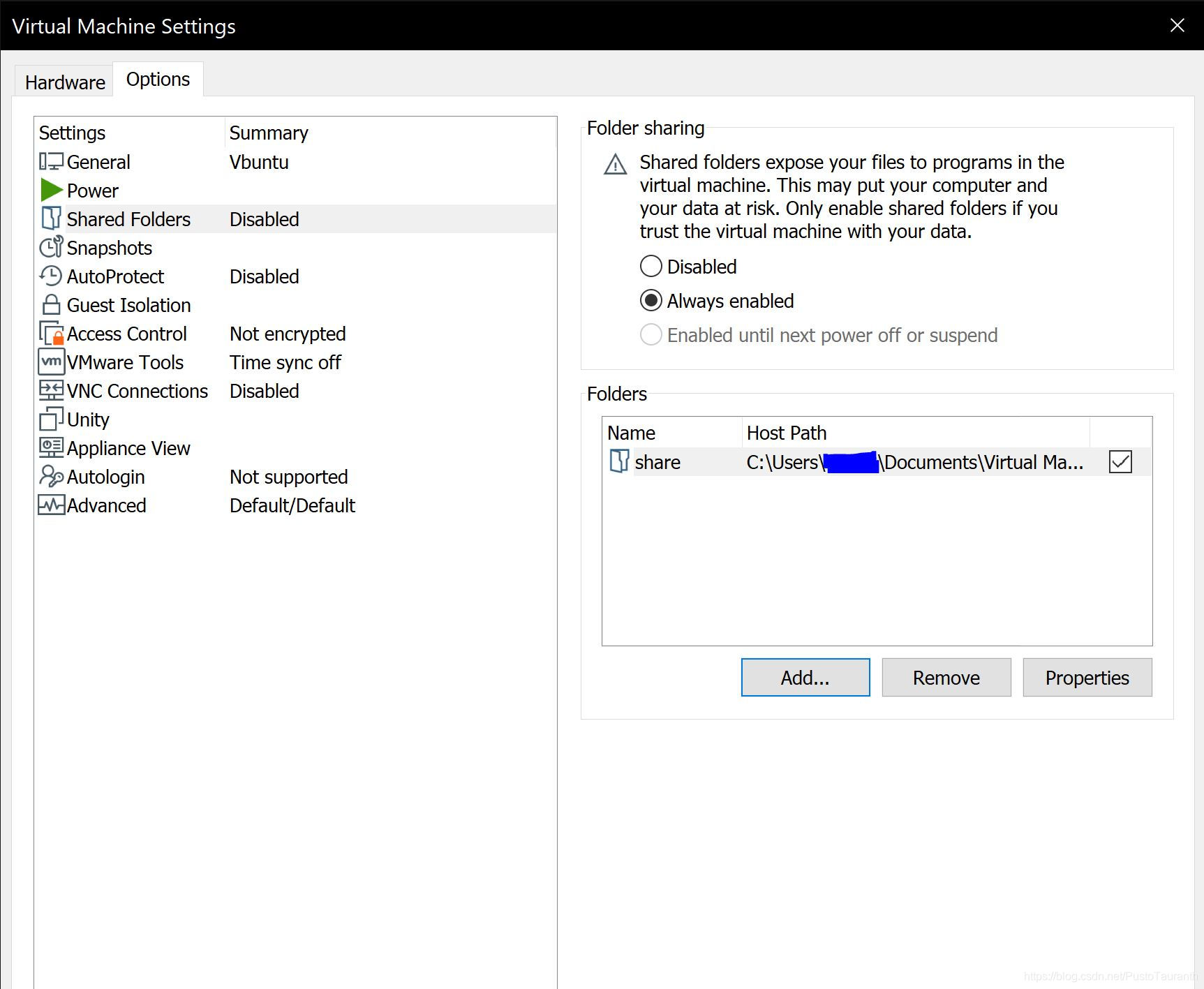Click the Snapshots wrench icon
Screen dimensions: 1204x989
tap(51, 247)
